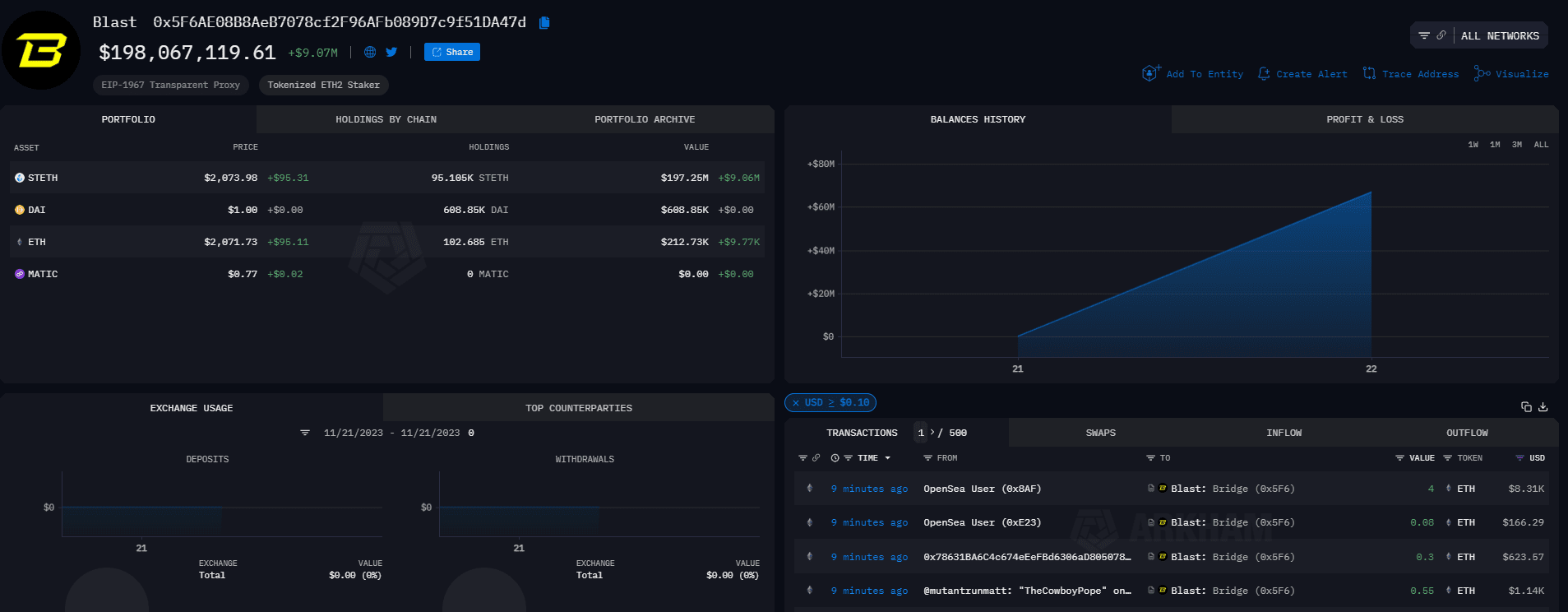The height and width of the screenshot is (612, 1568).
Task: Open the Visualize view
Action: [1511, 73]
